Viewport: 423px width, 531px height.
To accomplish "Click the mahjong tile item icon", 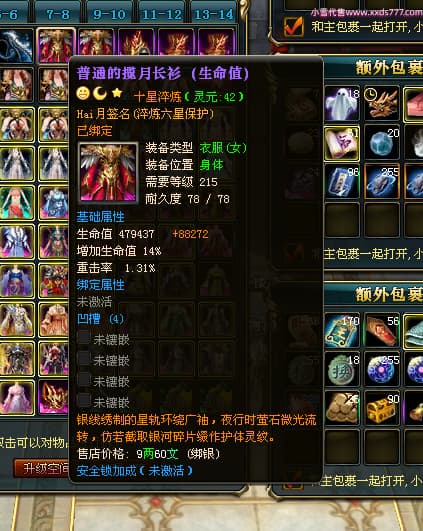I will (342, 144).
